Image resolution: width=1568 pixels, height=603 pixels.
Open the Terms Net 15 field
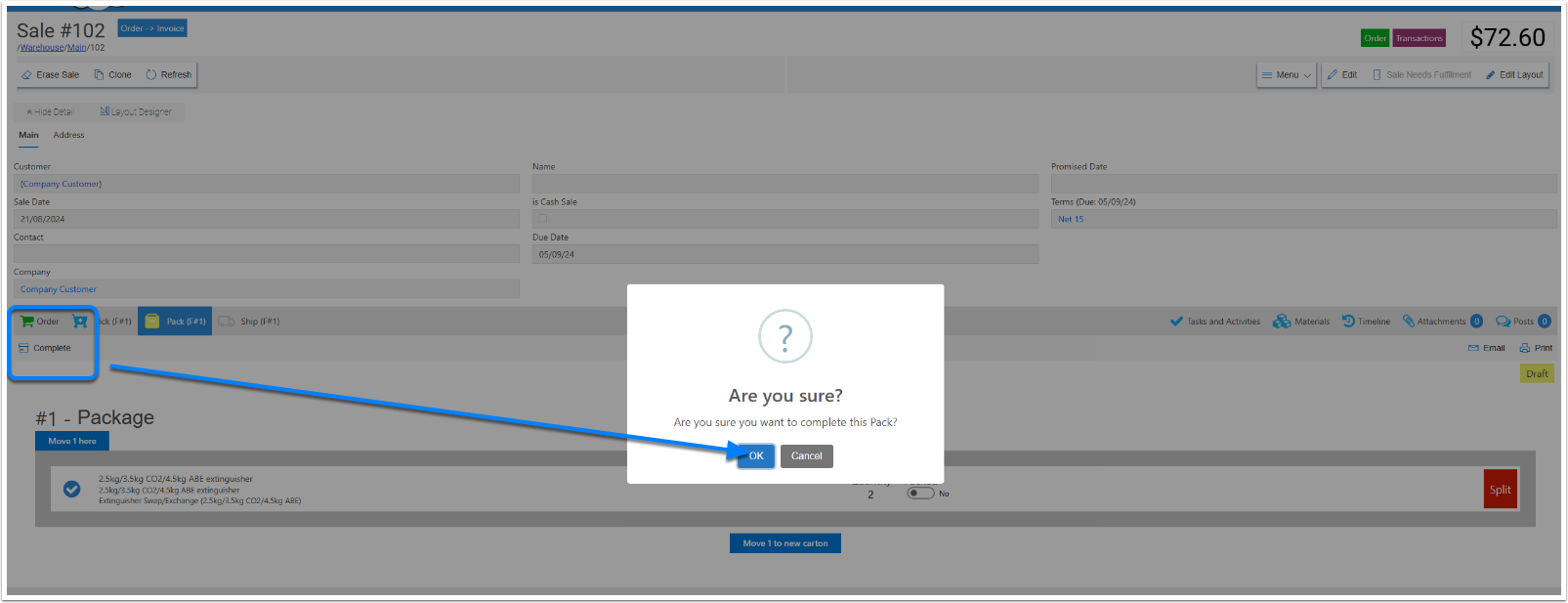[1303, 219]
